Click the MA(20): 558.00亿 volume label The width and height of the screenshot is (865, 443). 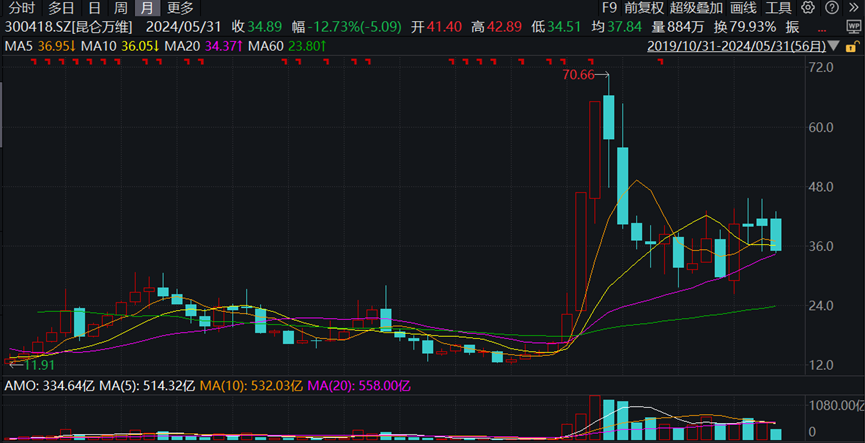click(358, 386)
